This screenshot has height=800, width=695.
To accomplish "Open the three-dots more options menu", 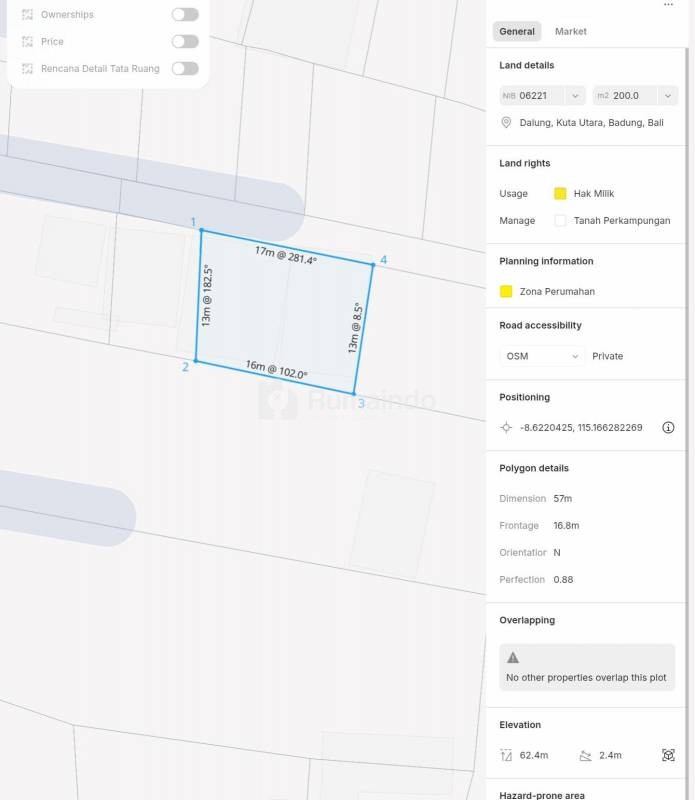I will tap(668, 5).
